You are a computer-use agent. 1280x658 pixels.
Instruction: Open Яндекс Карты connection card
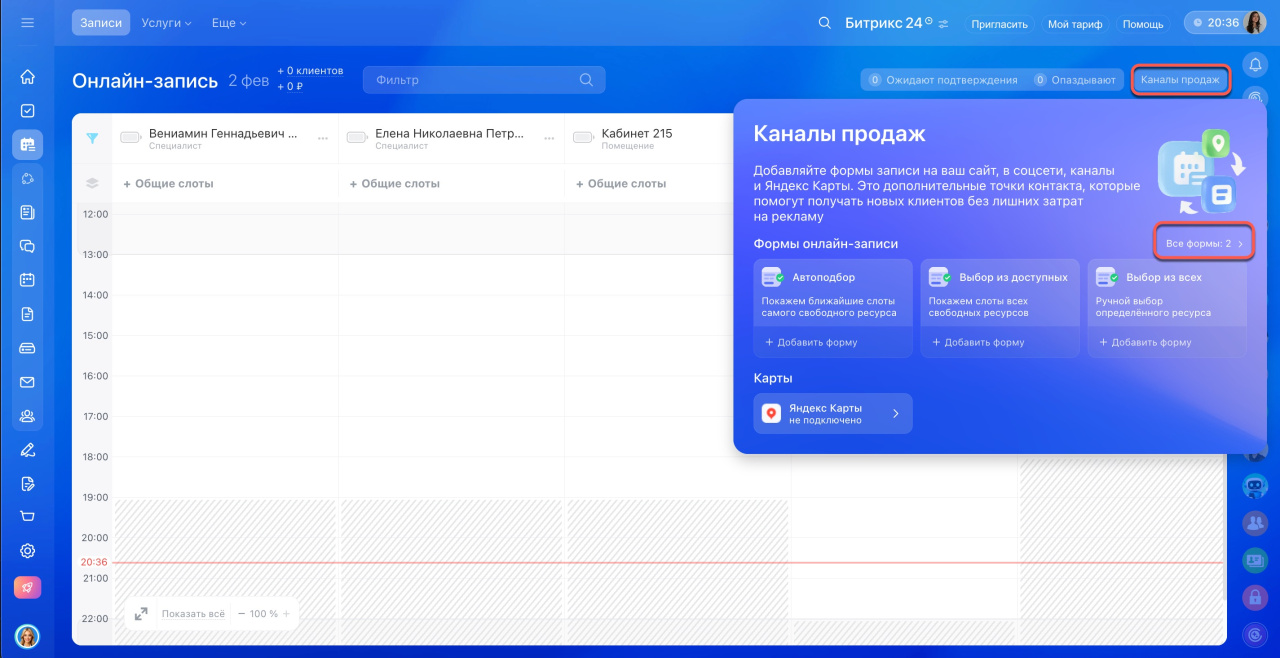point(832,413)
